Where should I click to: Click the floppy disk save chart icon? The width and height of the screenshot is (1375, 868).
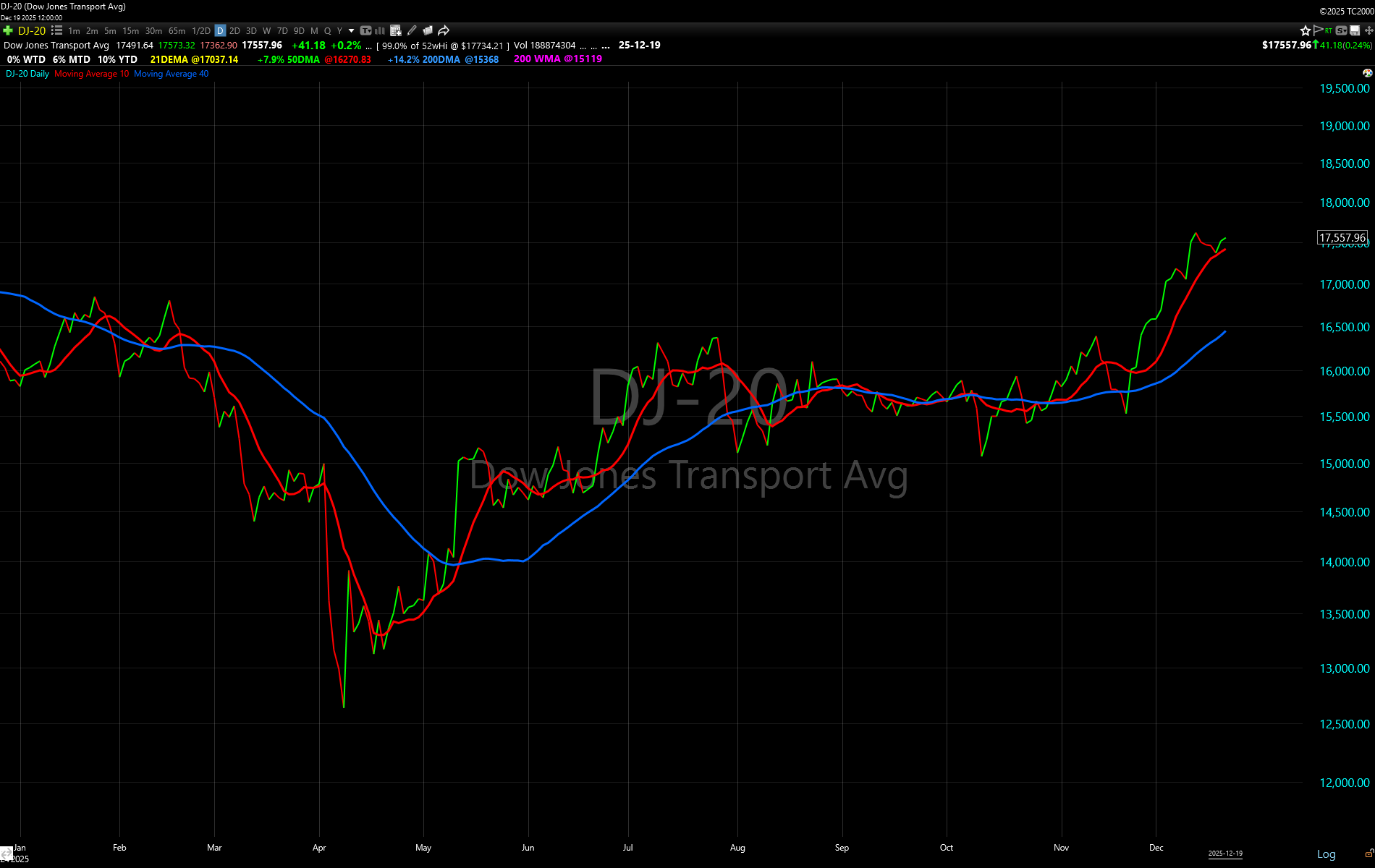point(1355,30)
